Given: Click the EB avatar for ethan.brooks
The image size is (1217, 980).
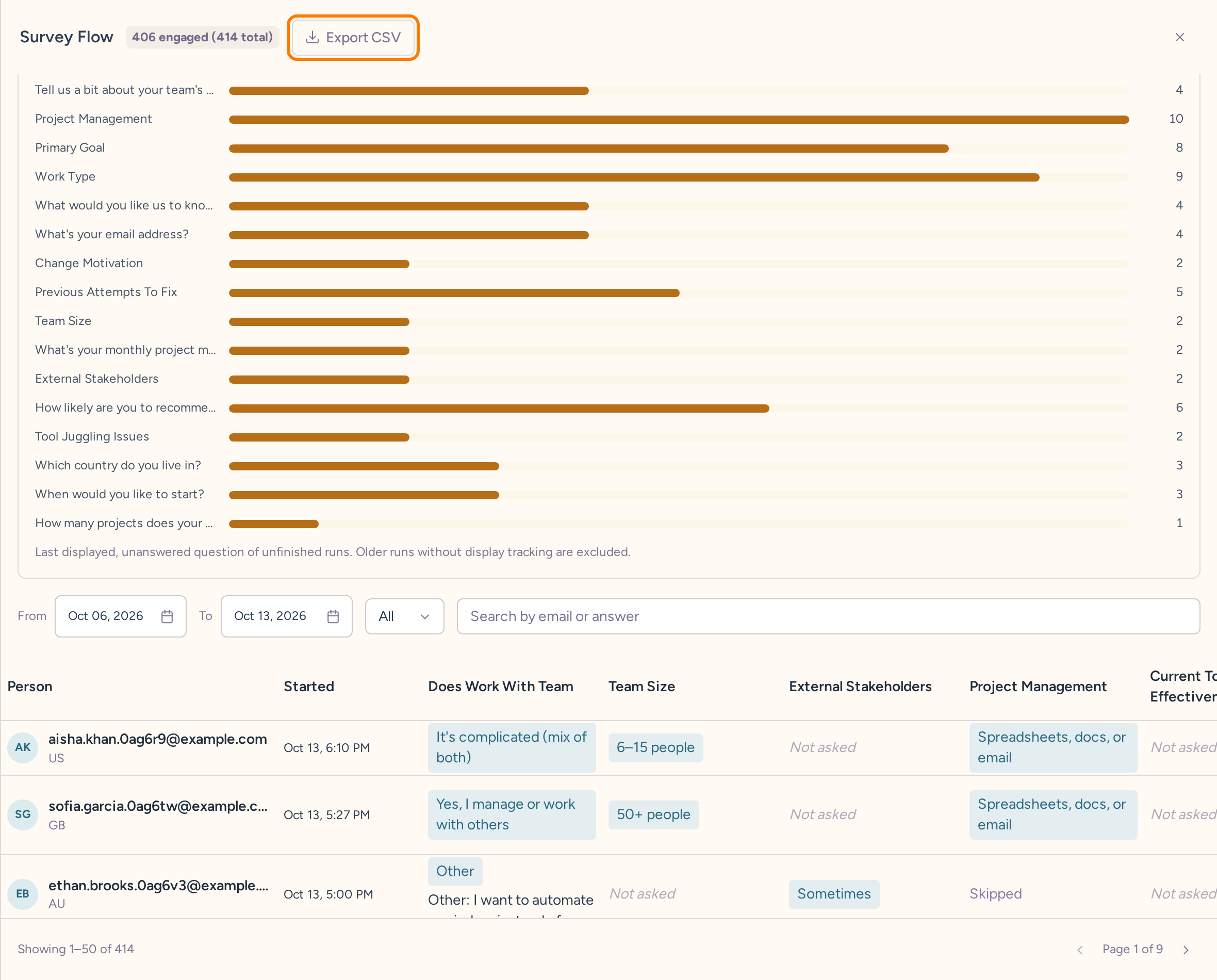Looking at the screenshot, I should tap(23, 894).
